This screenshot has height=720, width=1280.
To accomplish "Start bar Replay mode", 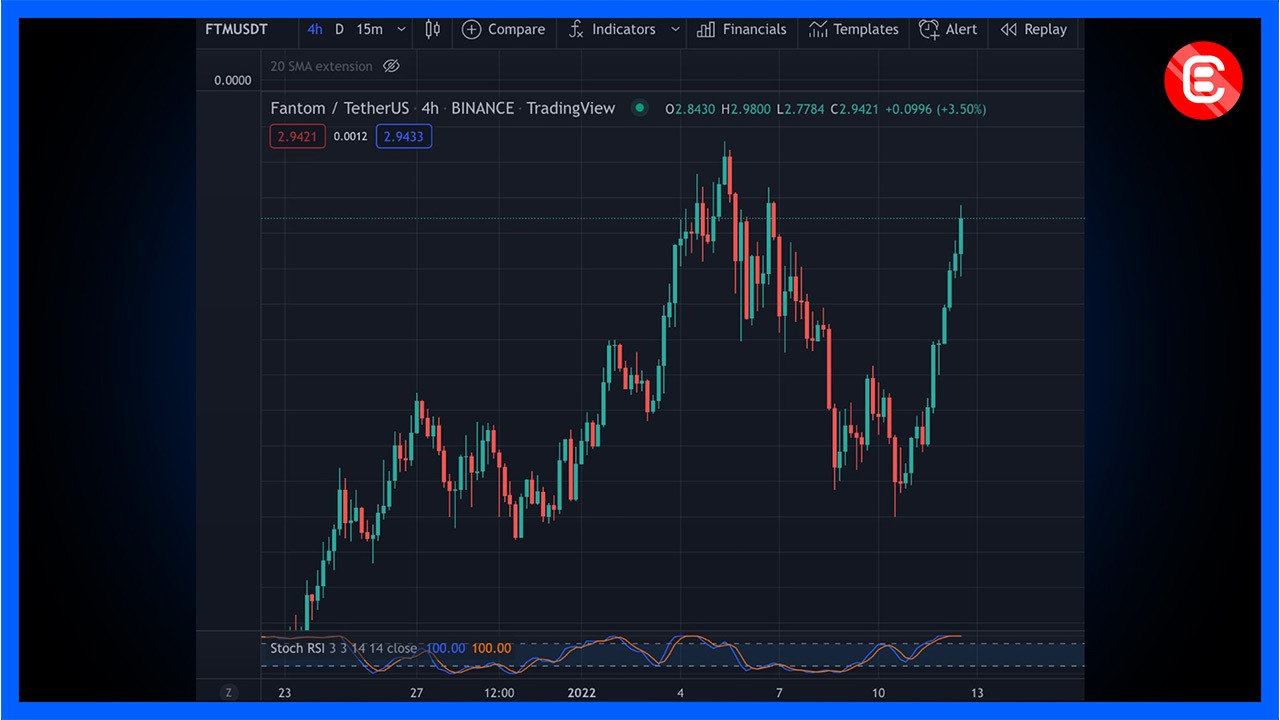I will (x=1034, y=29).
